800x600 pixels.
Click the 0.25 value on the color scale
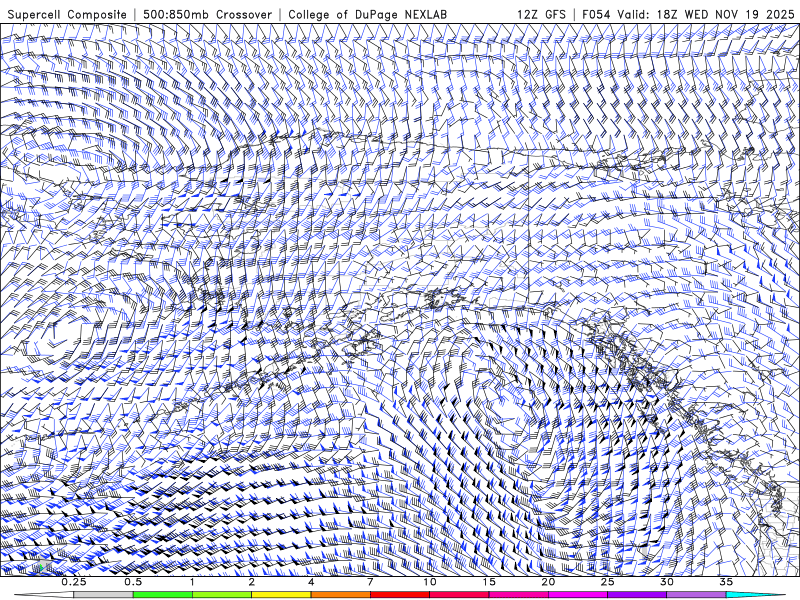74,582
